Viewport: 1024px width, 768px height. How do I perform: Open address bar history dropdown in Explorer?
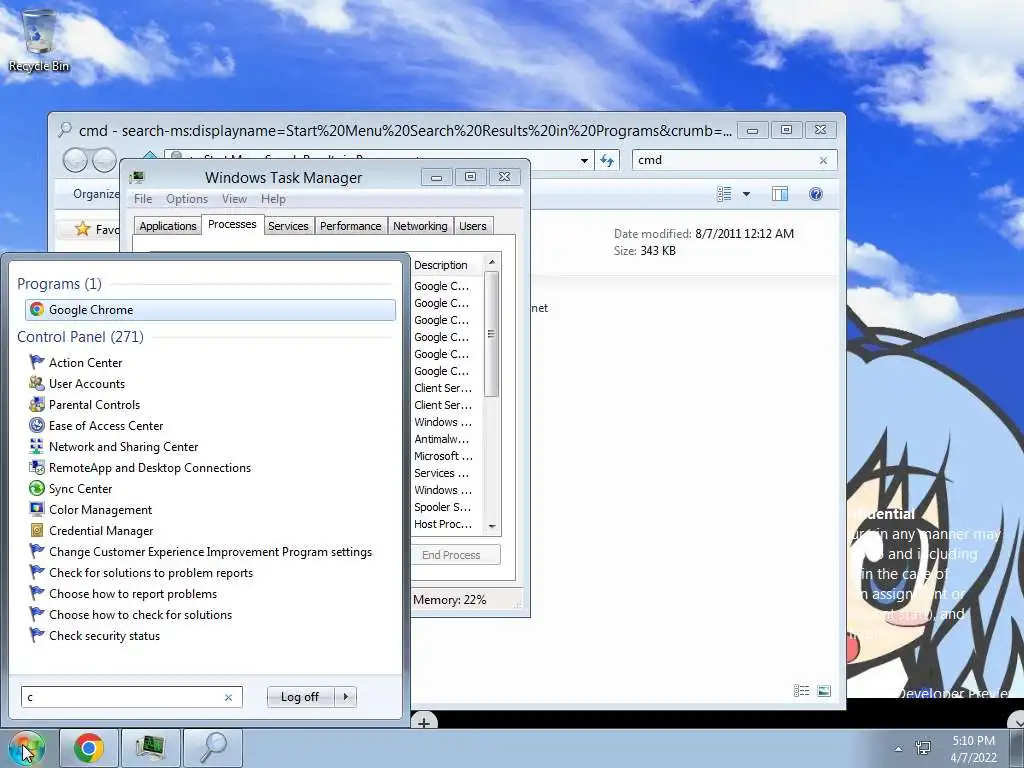(x=584, y=161)
